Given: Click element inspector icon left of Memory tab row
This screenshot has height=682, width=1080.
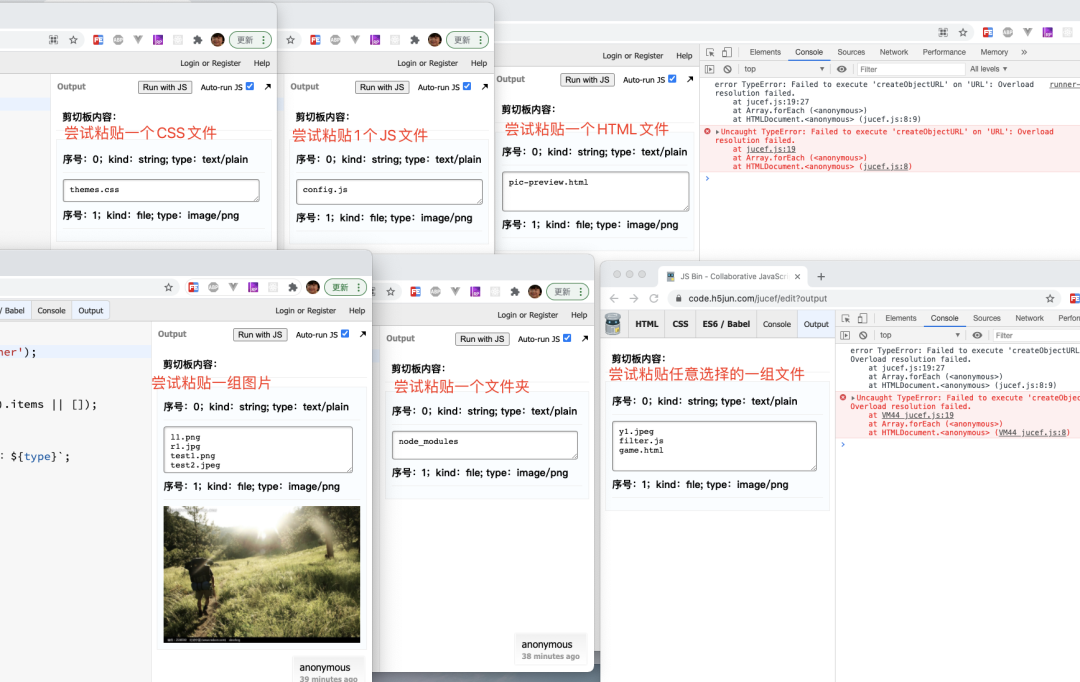Looking at the screenshot, I should (x=710, y=52).
